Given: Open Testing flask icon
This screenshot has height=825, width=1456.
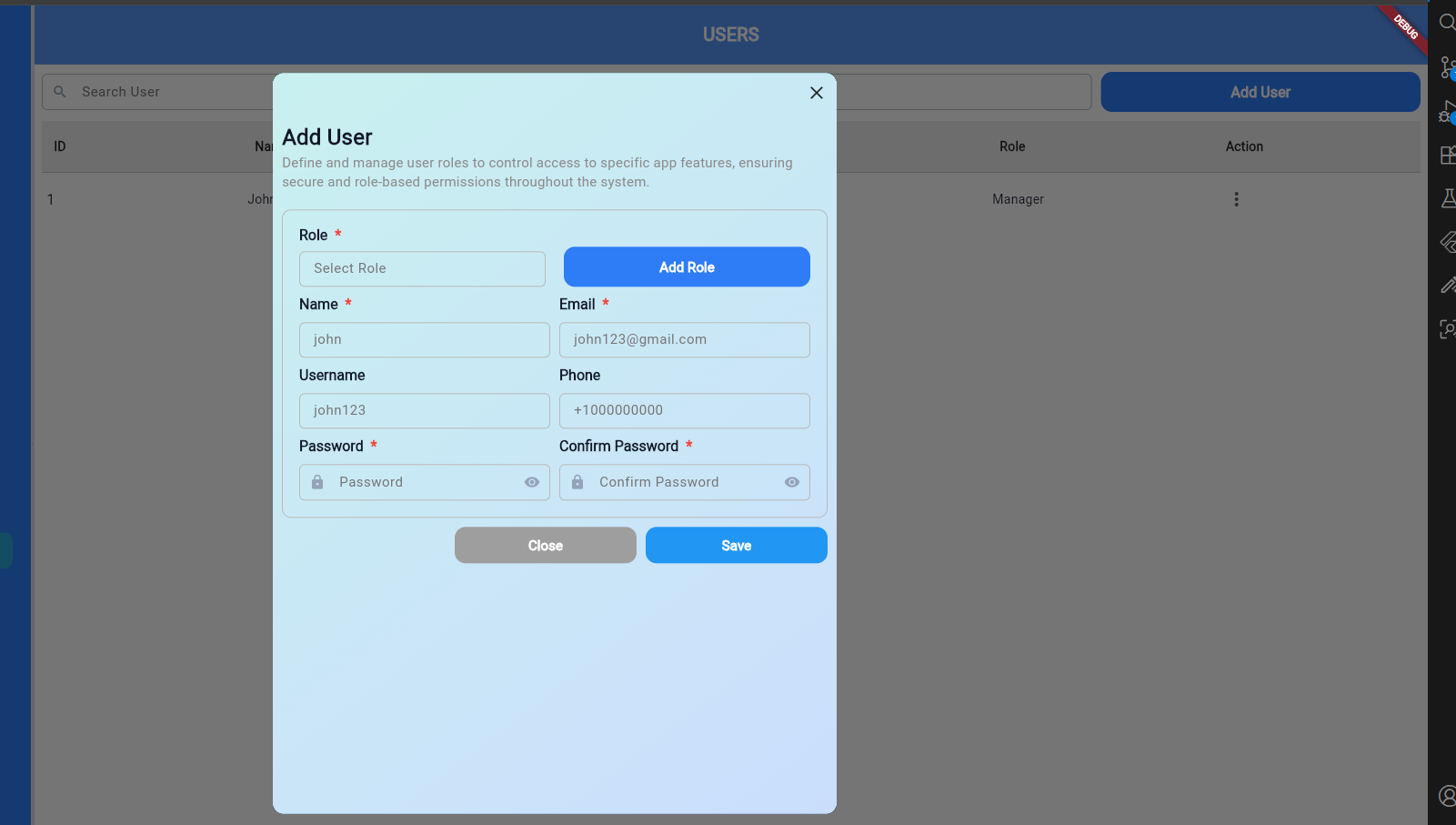Looking at the screenshot, I should [x=1448, y=198].
